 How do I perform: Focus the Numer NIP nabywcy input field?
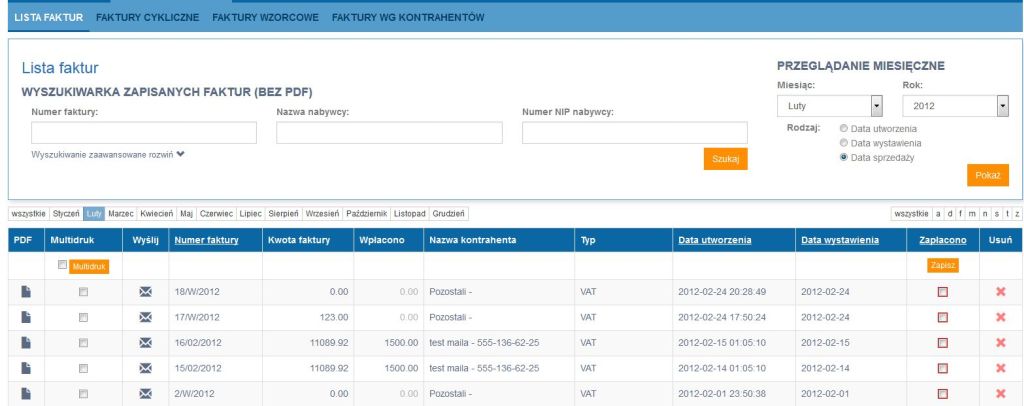pos(635,133)
